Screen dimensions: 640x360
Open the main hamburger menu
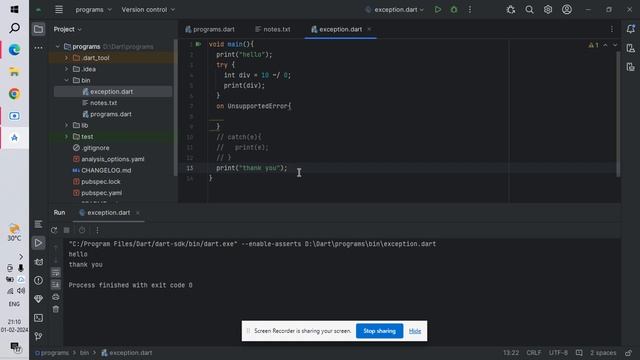59,9
